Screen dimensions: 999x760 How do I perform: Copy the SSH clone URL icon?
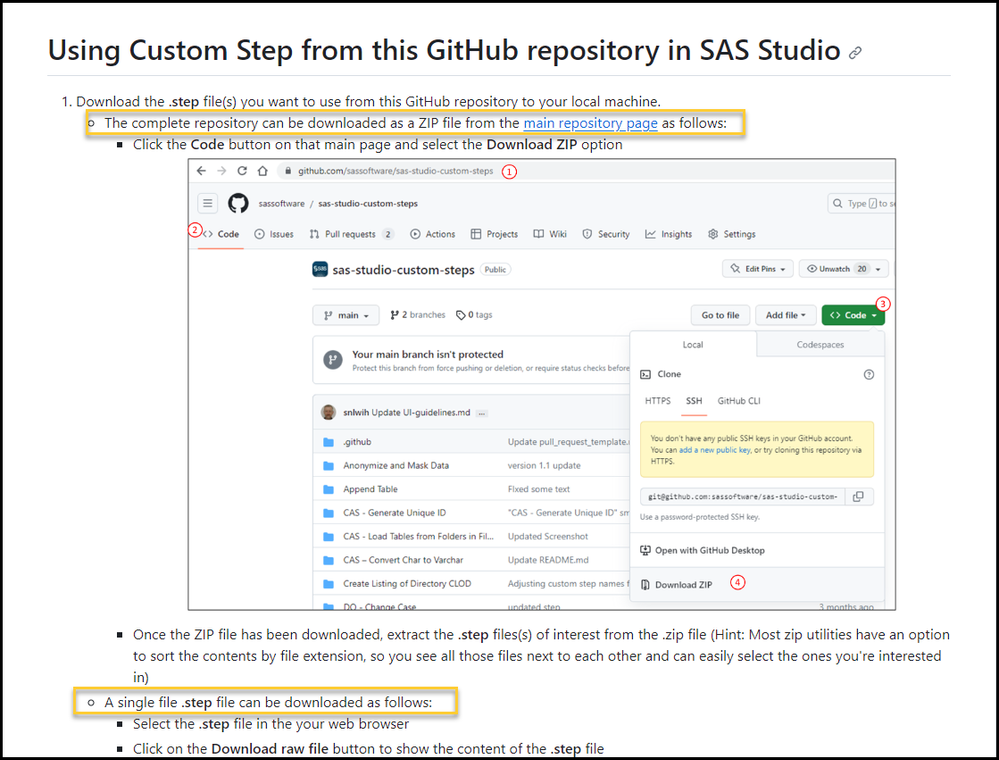859,496
